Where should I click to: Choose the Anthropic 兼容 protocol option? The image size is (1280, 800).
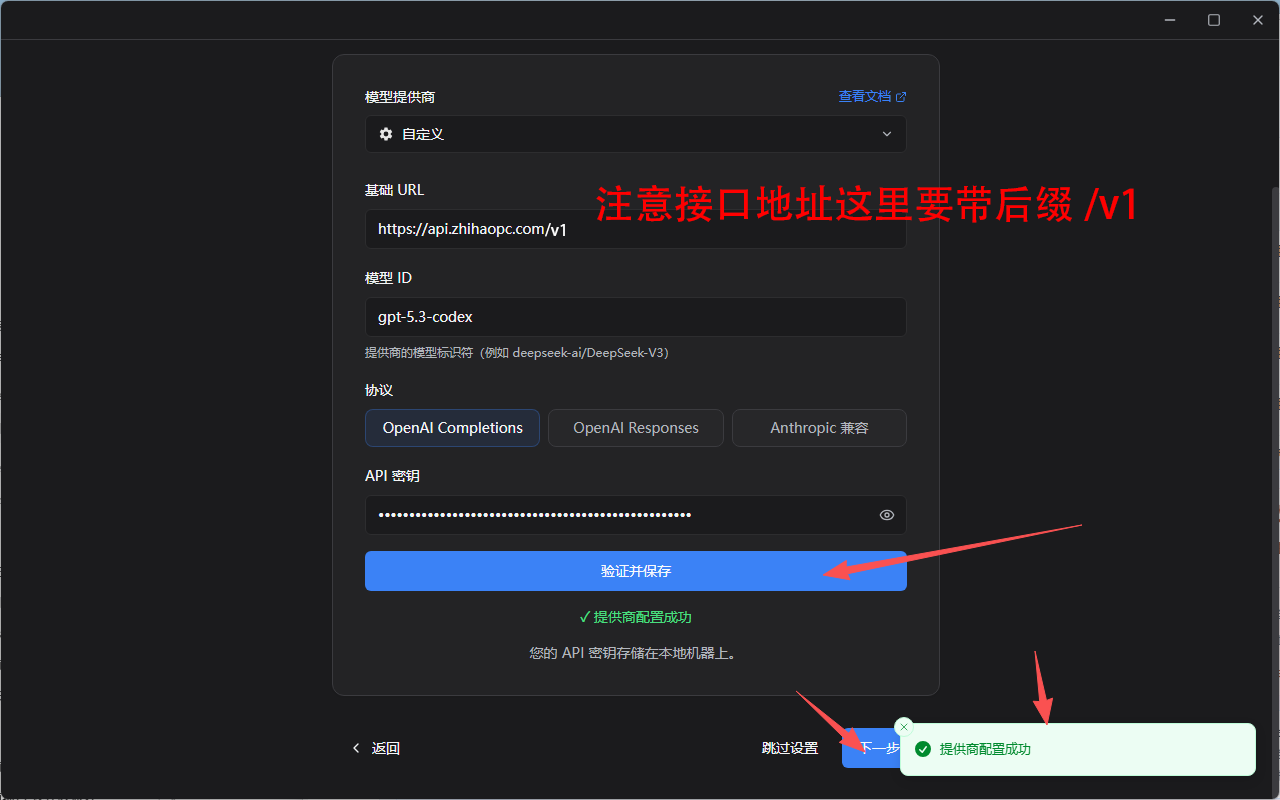point(819,428)
